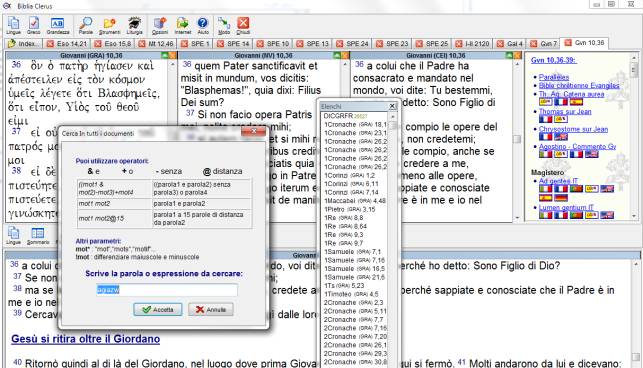Click green icon in Giovanni (GRA) panel header
The width and height of the screenshot is (643, 368).
click(165, 55)
